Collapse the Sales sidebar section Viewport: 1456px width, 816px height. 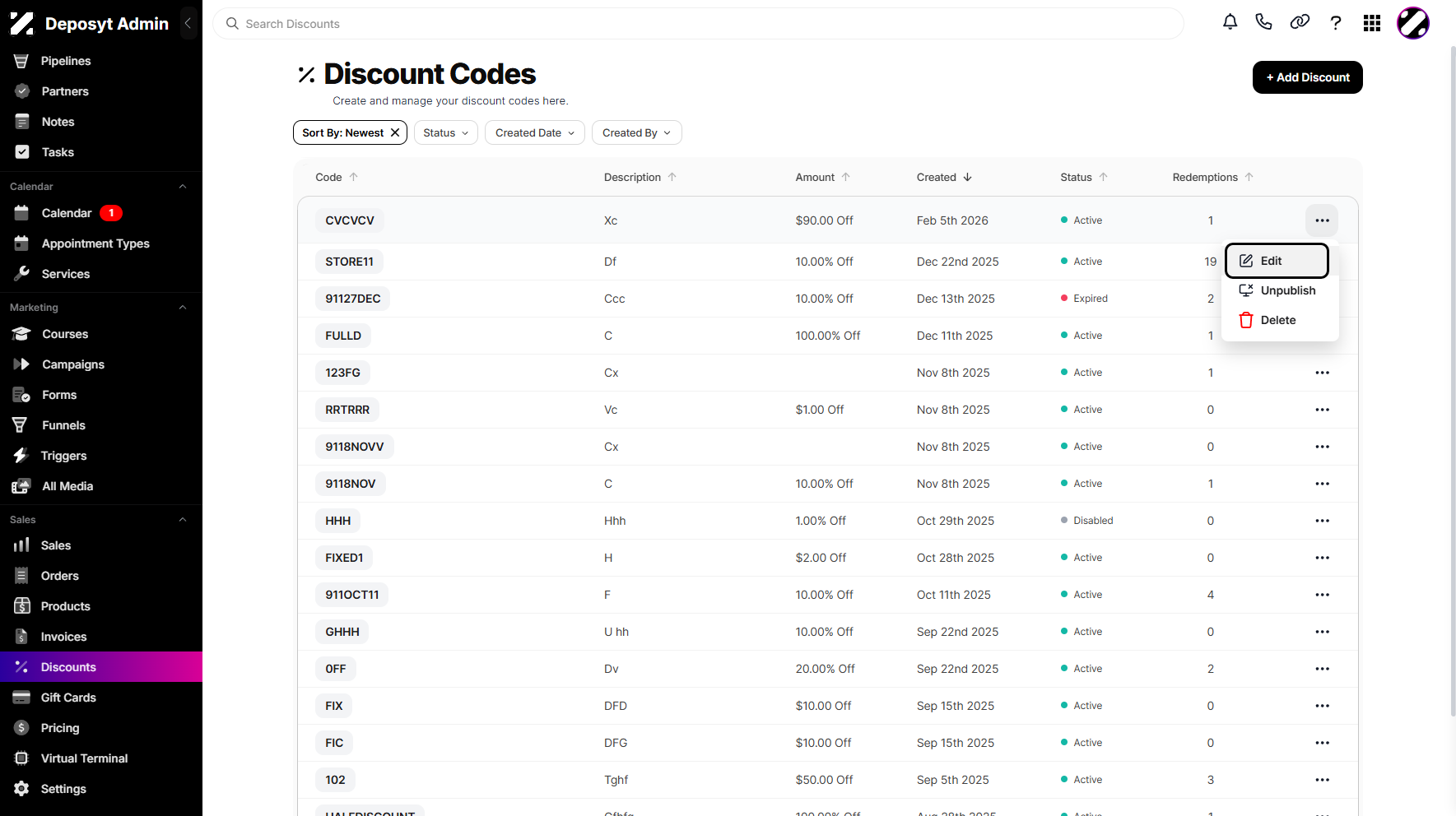point(183,520)
